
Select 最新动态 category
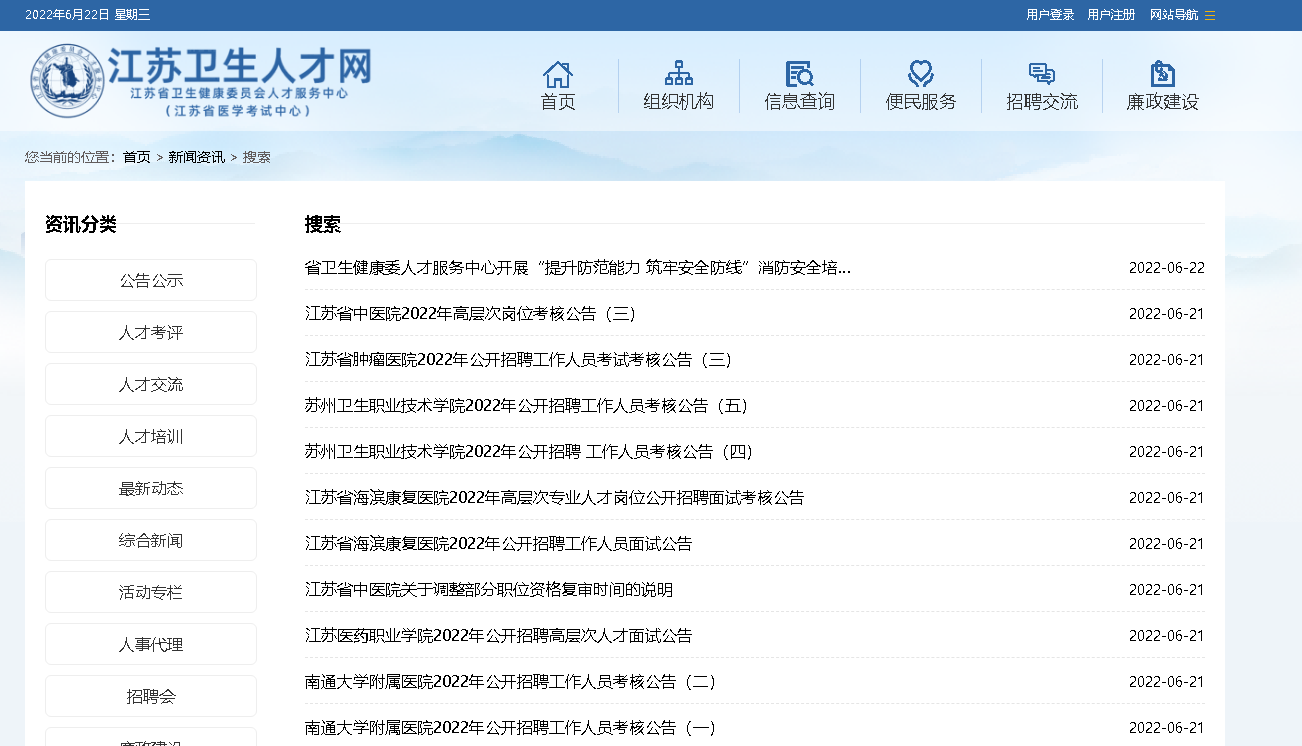pos(151,488)
